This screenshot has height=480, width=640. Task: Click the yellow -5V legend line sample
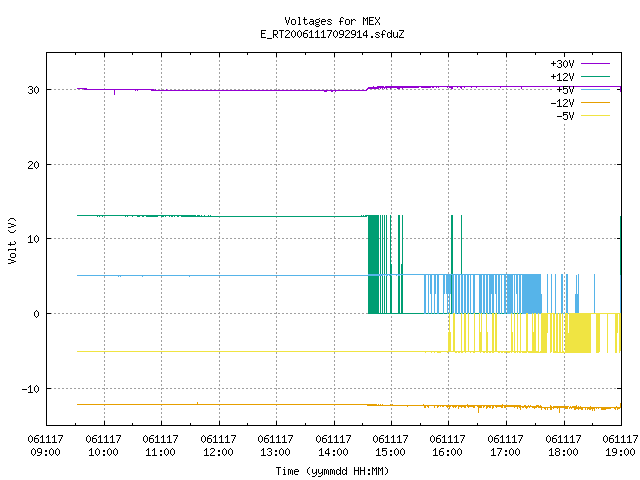pyautogui.click(x=596, y=116)
